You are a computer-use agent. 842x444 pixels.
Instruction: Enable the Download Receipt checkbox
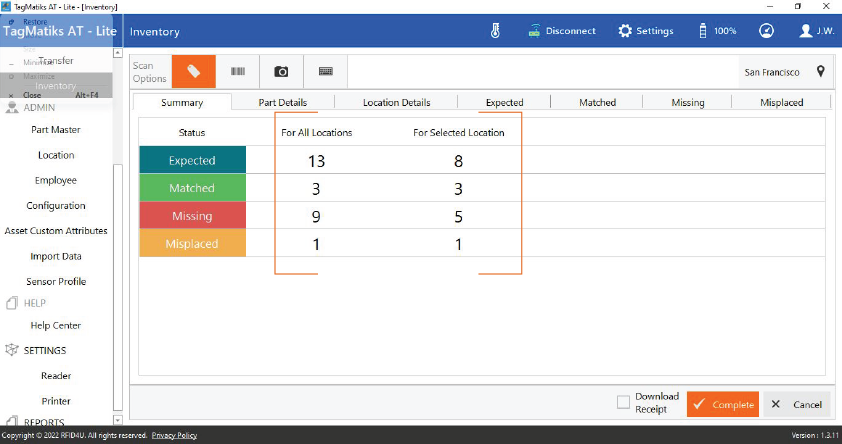[623, 402]
